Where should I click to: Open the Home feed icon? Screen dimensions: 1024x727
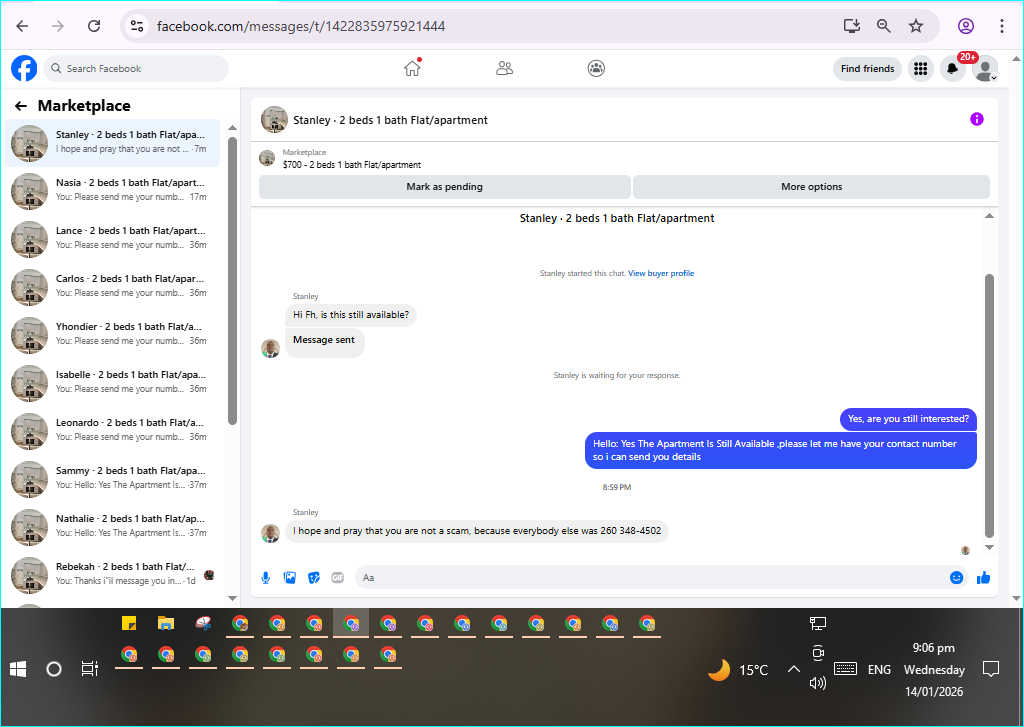pos(412,68)
